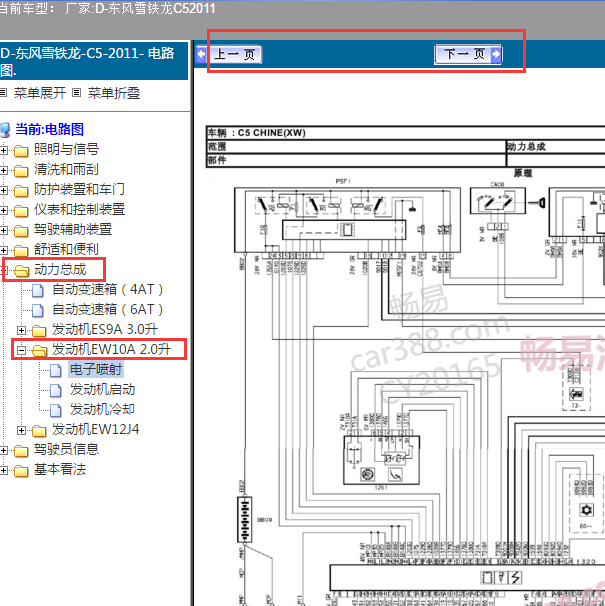Click the 舒适和便利 folder icon
This screenshot has height=606, width=605.
click(21, 251)
